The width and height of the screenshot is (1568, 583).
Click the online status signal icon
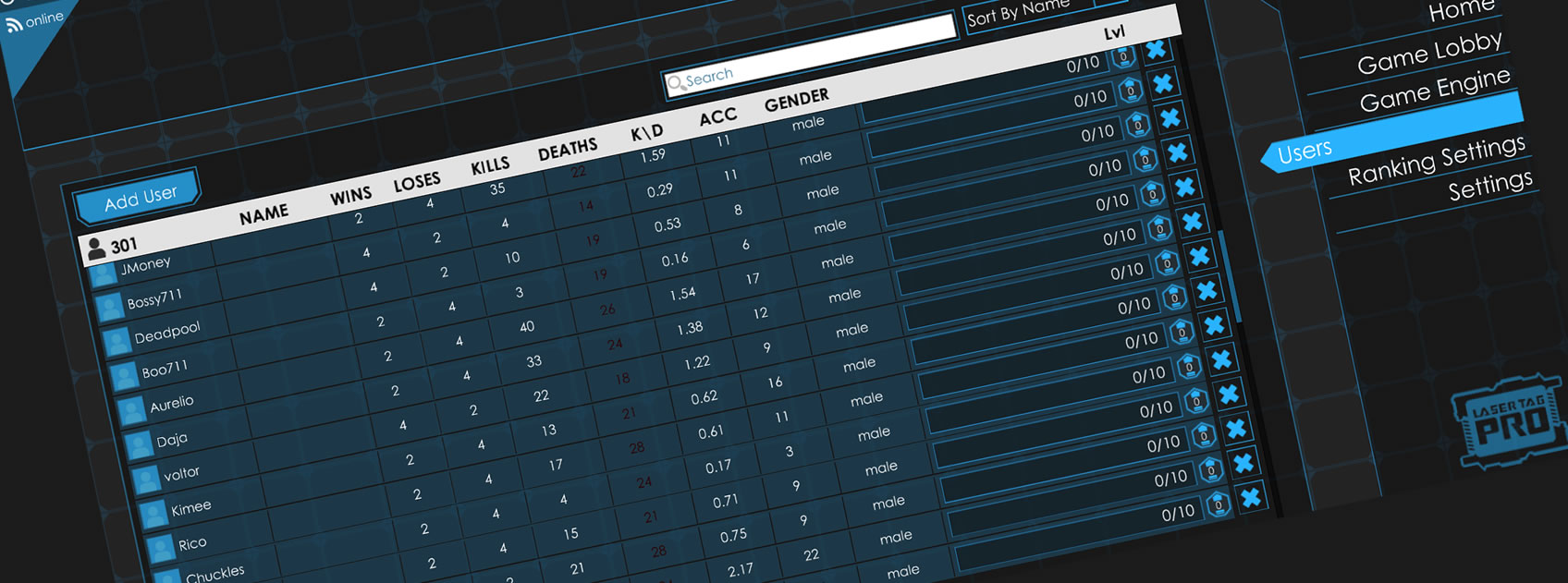tap(14, 25)
